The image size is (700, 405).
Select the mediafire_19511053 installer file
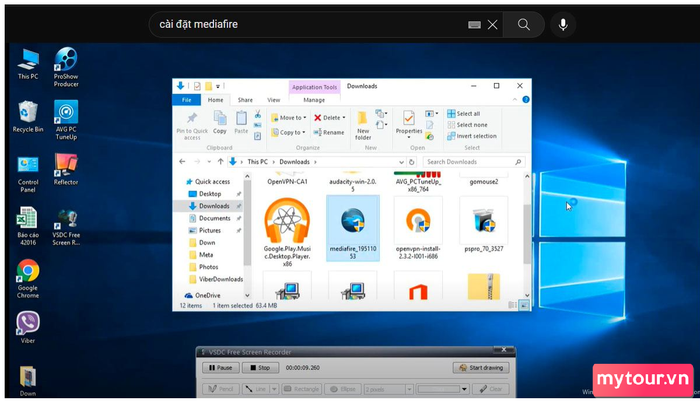pos(353,228)
